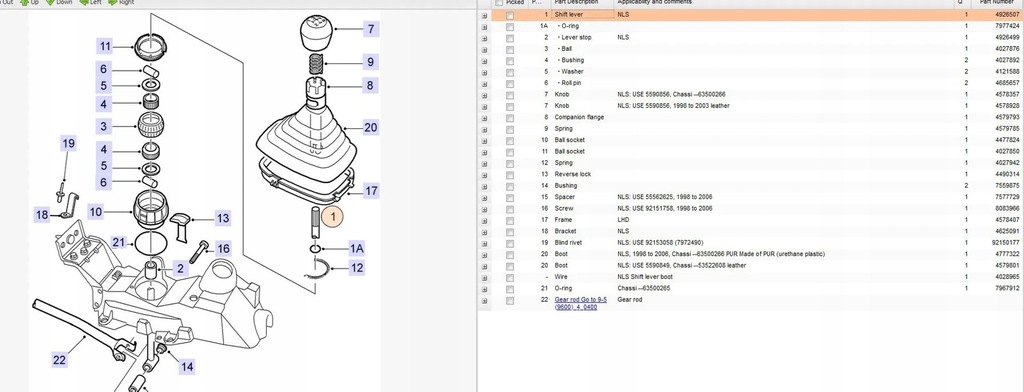Tick the Picked checkbox in the table header
The width and height of the screenshot is (1024, 392).
(499, 3)
